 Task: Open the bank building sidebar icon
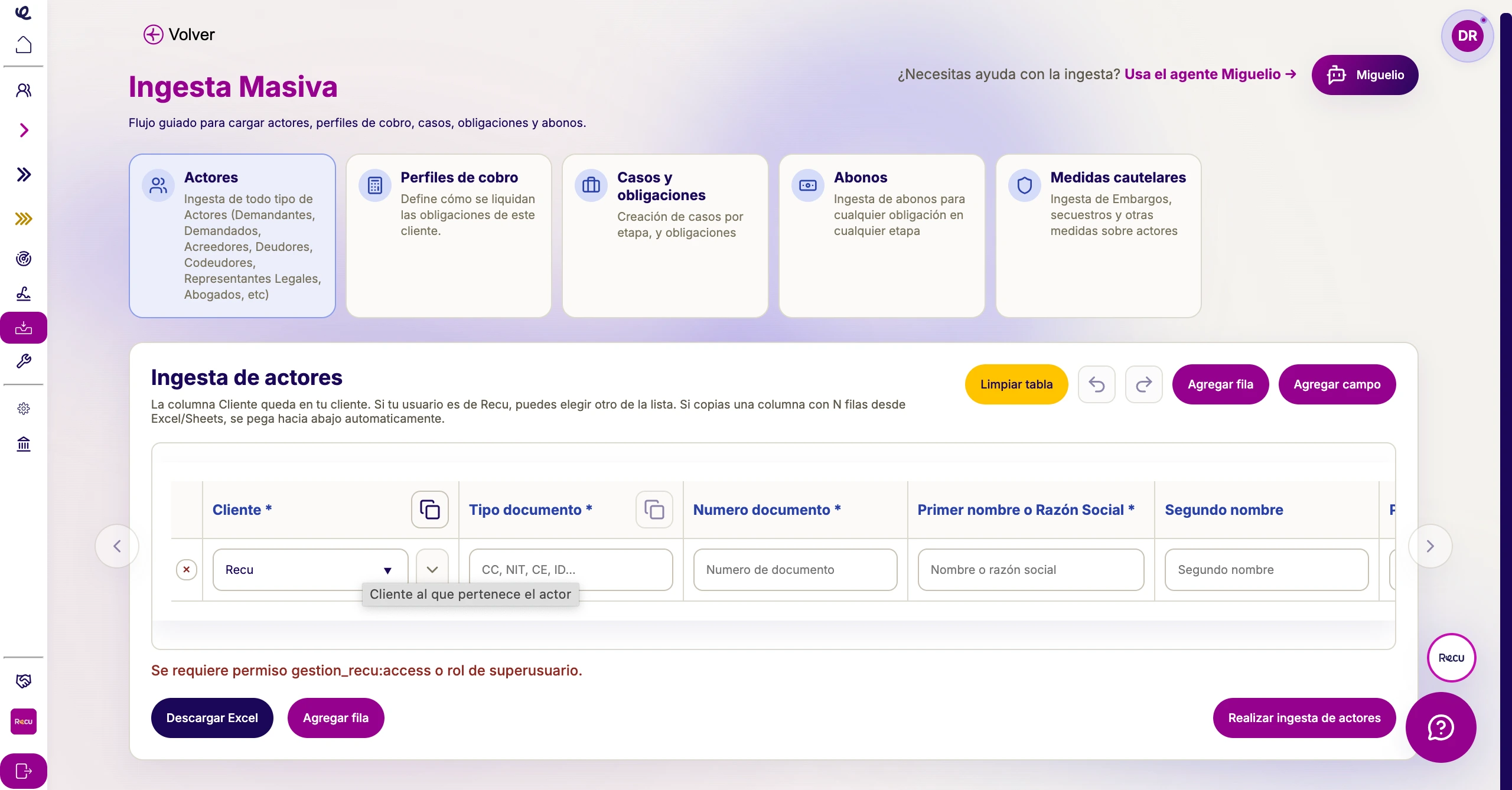pyautogui.click(x=24, y=443)
